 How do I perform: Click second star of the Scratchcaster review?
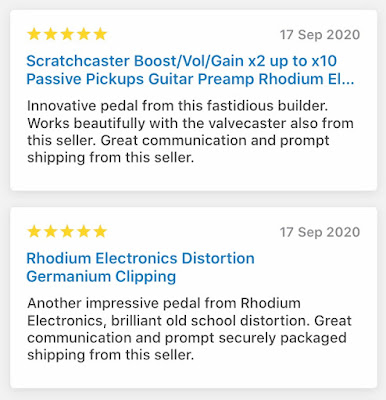pos(50,34)
